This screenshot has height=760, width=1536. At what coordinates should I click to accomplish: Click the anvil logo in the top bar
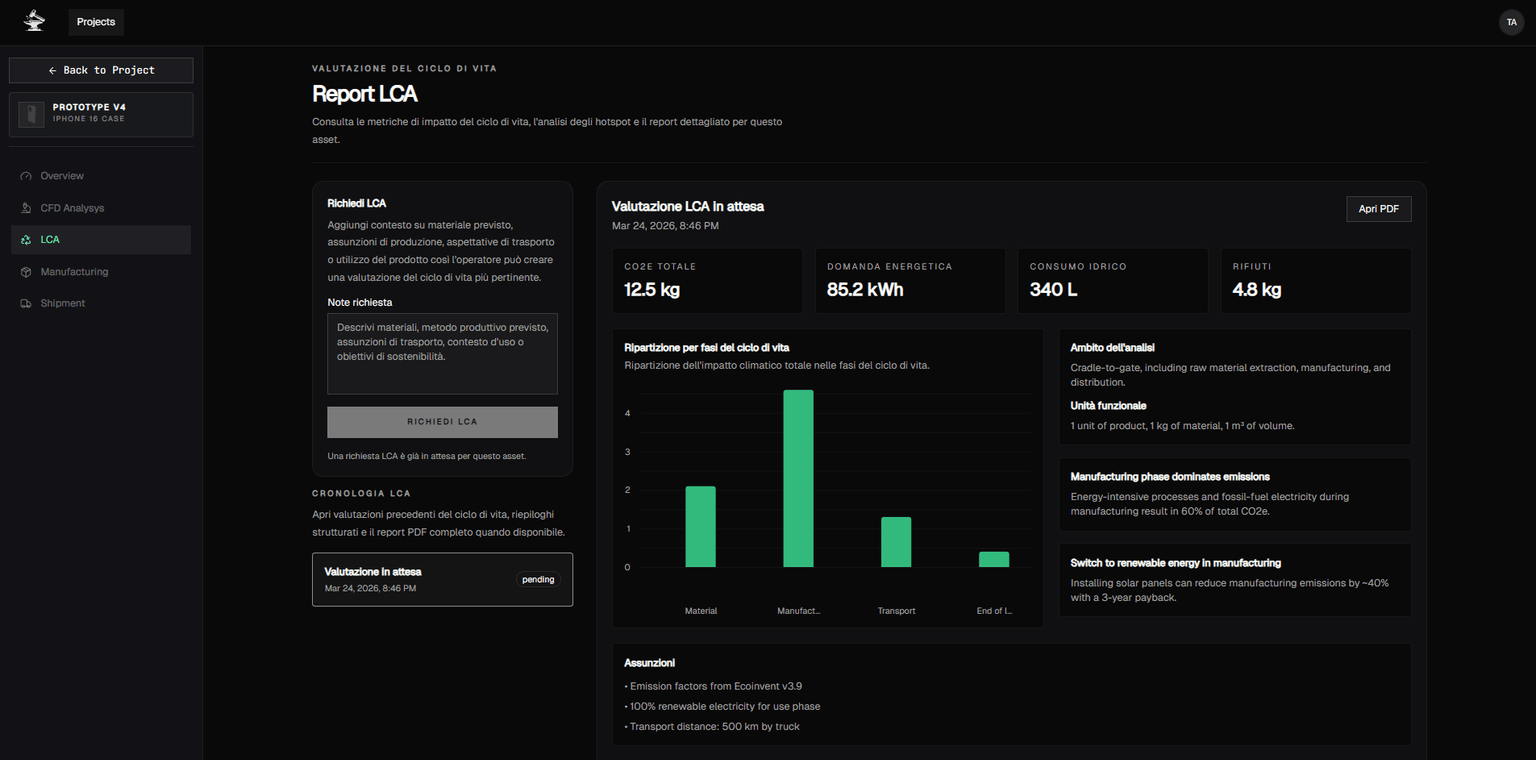(x=33, y=22)
